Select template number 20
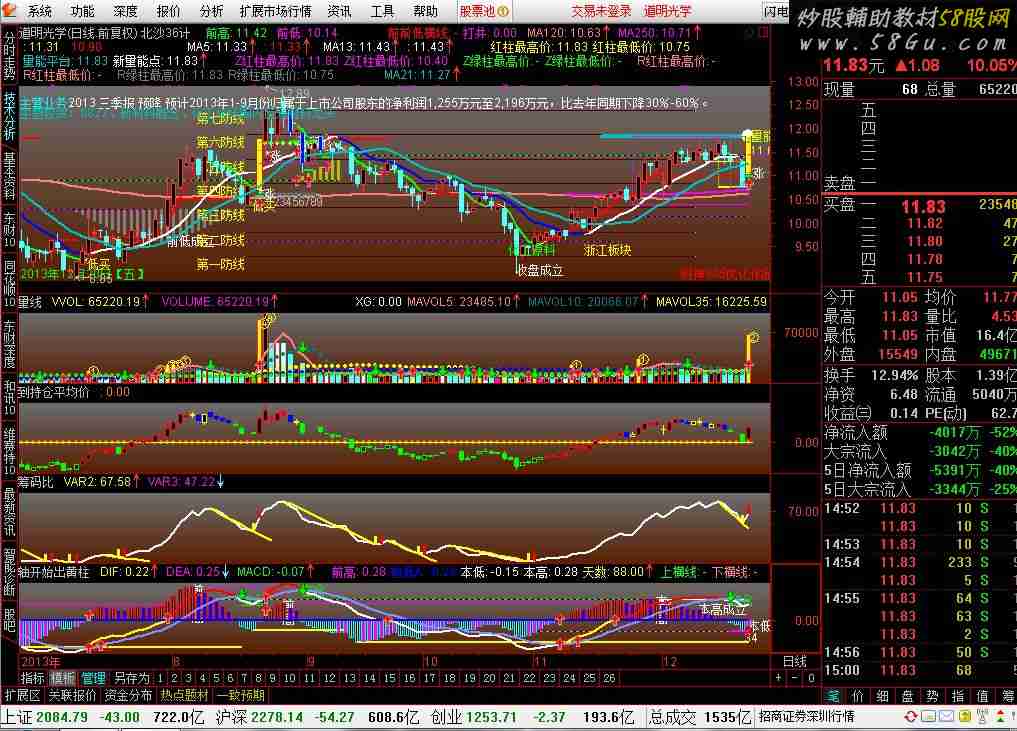This screenshot has width=1017, height=731. [x=489, y=678]
